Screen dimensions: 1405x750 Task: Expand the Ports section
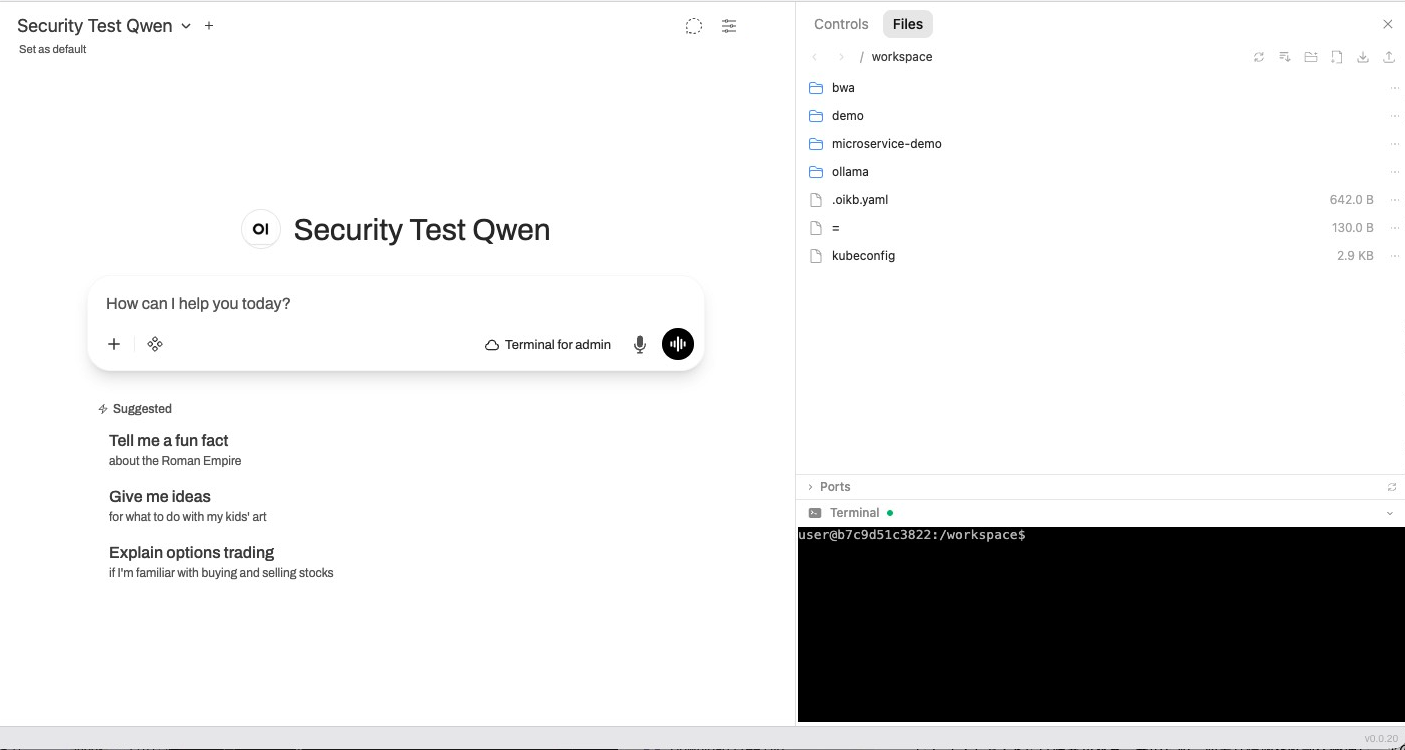(829, 487)
